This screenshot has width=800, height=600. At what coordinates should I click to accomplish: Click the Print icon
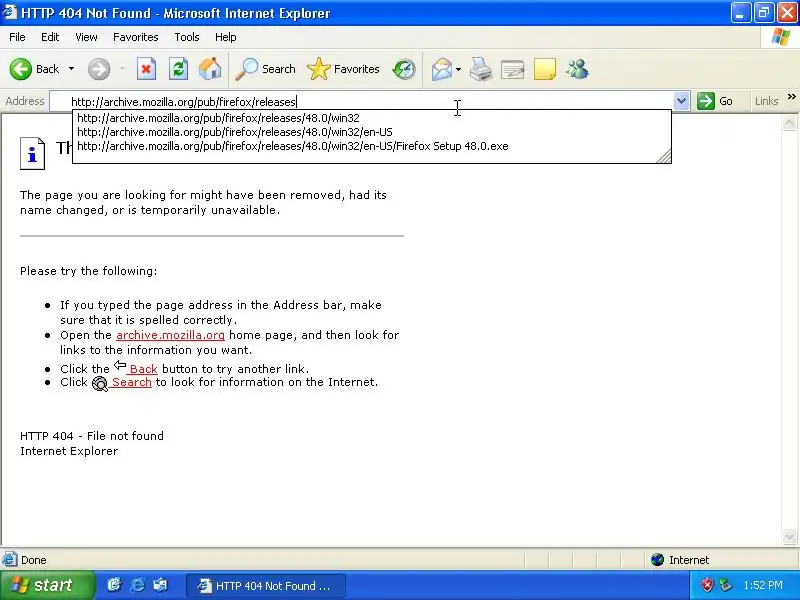coord(481,69)
